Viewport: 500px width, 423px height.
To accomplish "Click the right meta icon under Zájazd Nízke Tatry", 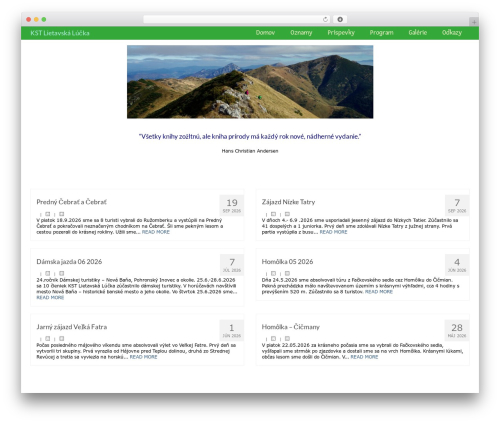I will coord(287,214).
